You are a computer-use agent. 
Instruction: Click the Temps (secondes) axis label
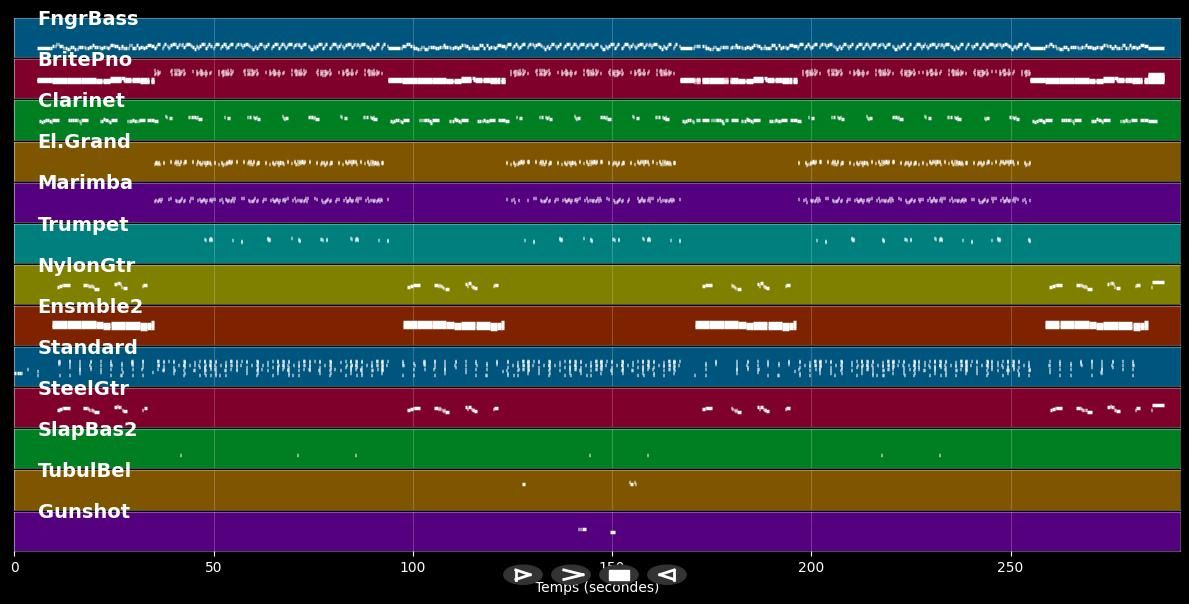pos(596,588)
